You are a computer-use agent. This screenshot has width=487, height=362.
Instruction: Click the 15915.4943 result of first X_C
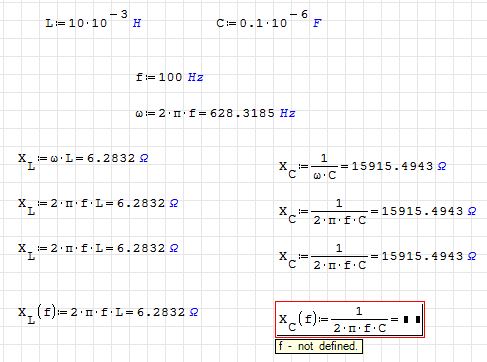(392, 166)
